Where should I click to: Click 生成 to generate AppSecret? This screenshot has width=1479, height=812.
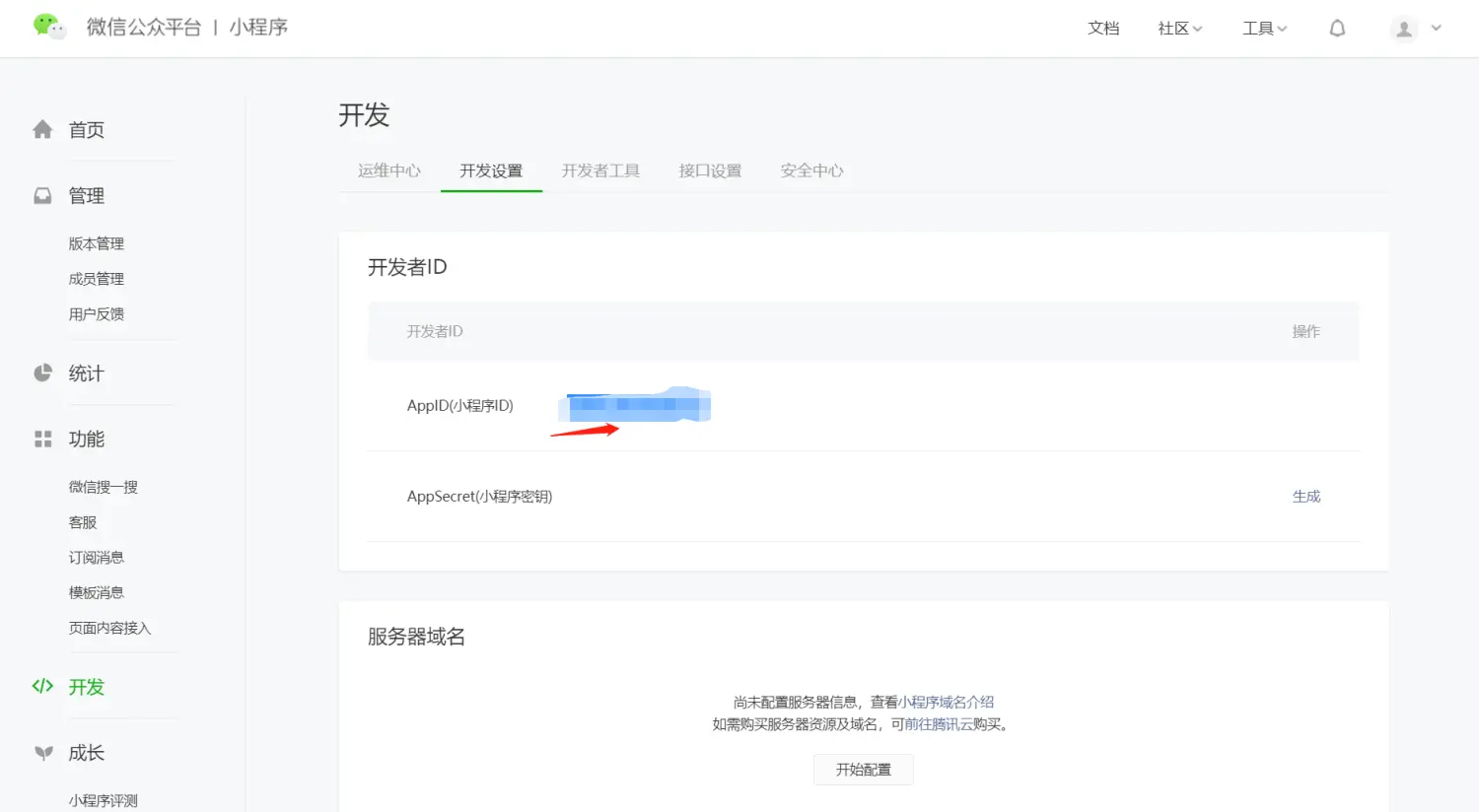point(1306,497)
